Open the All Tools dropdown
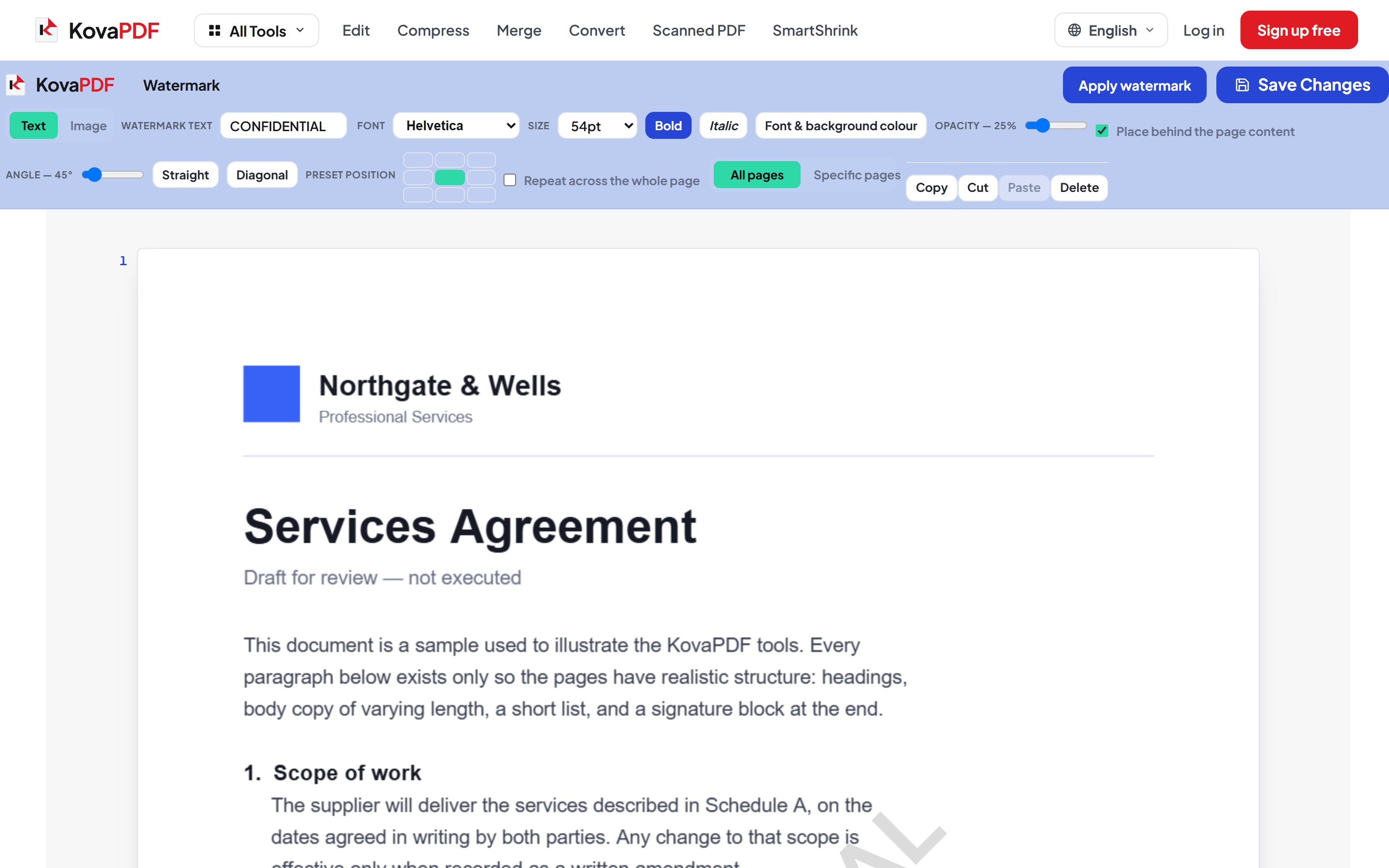Image resolution: width=1389 pixels, height=868 pixels. coord(256,30)
